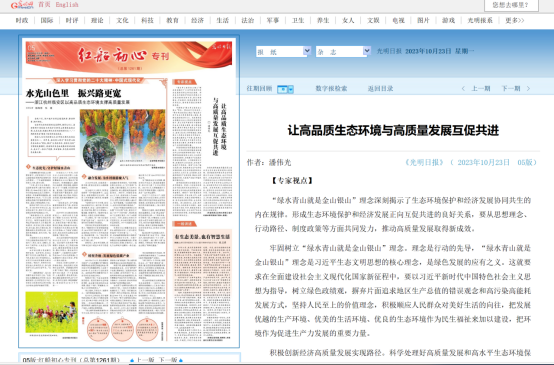Select the 光明报系 menu item
The image size is (554, 365).
(x=480, y=20)
